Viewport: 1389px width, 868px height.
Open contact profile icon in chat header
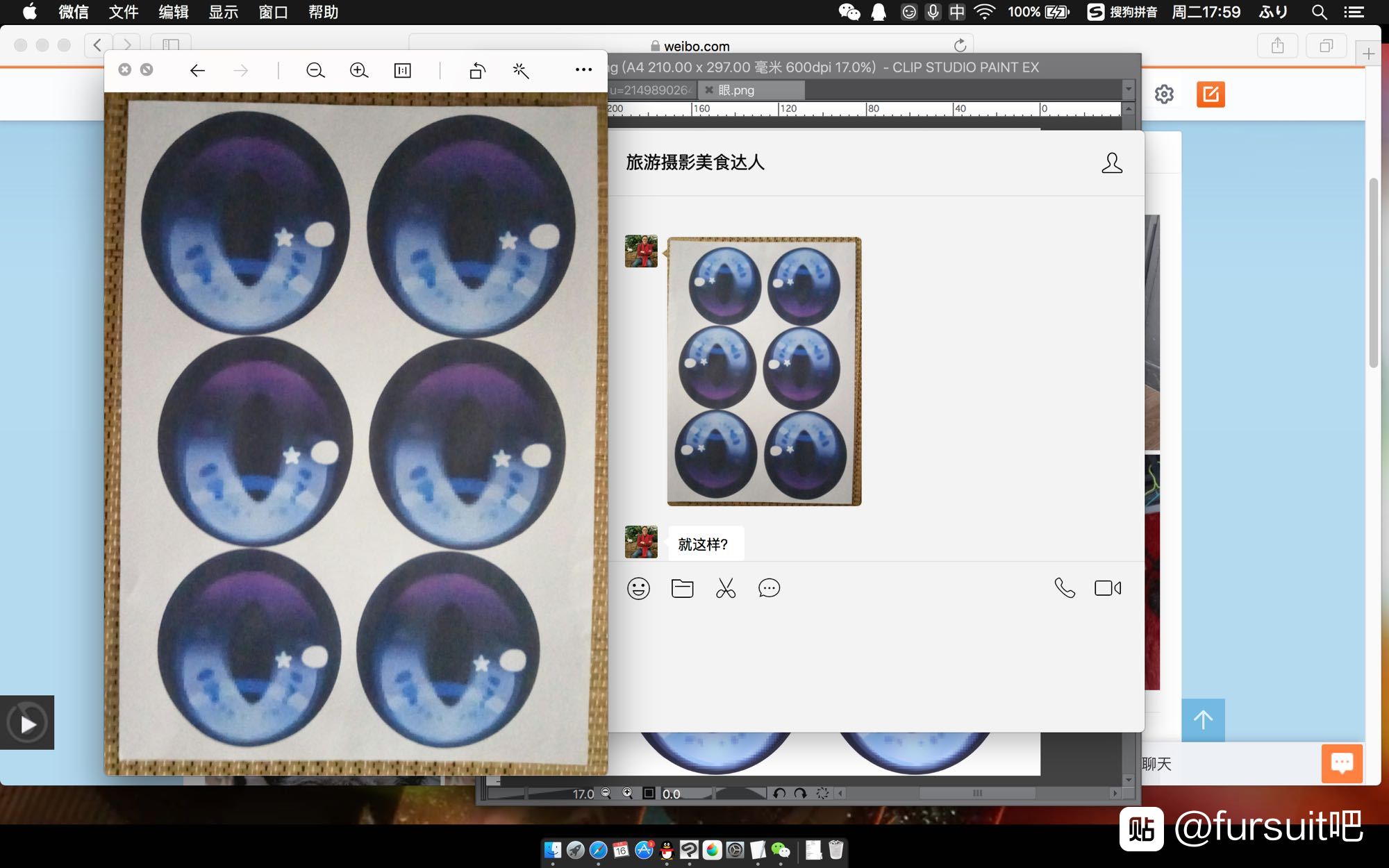tap(1111, 163)
